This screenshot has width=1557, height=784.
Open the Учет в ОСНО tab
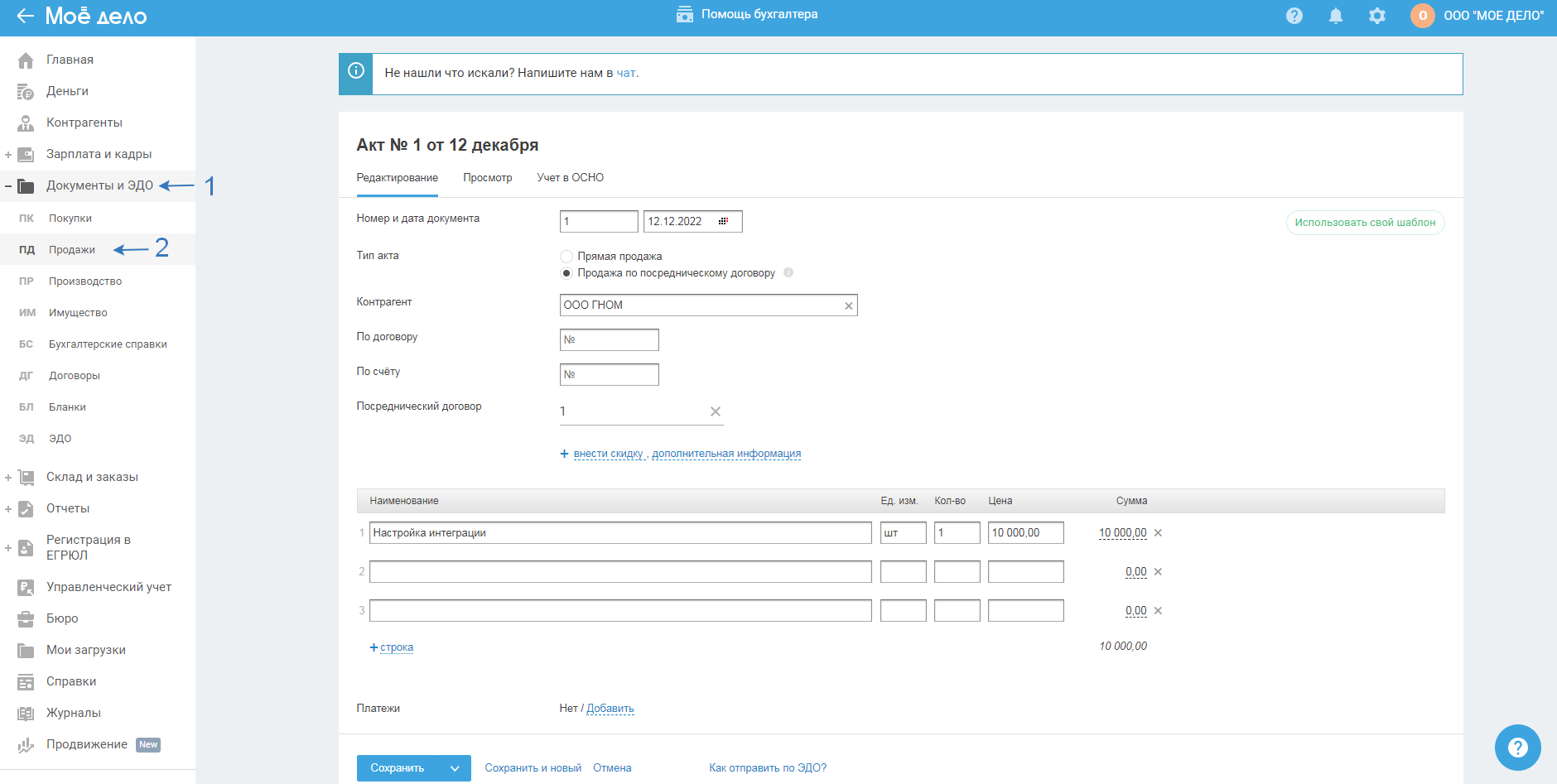[x=570, y=178]
